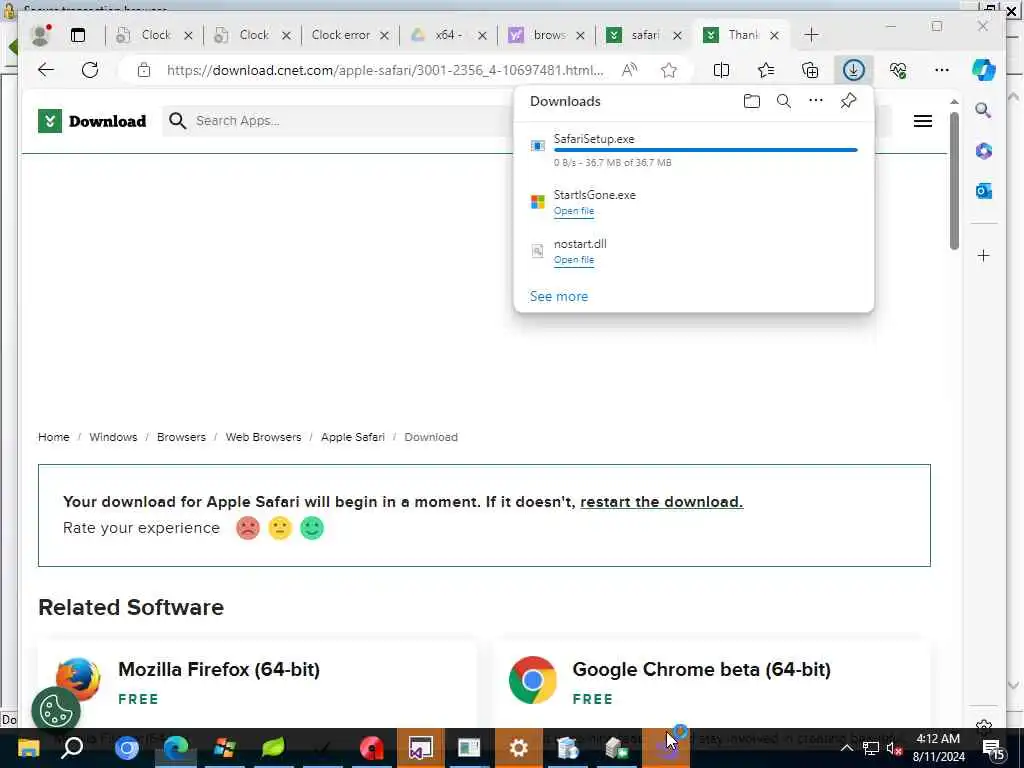Open the Apple Safari breadcrumb link
Image resolution: width=1024 pixels, height=768 pixels.
(x=353, y=437)
